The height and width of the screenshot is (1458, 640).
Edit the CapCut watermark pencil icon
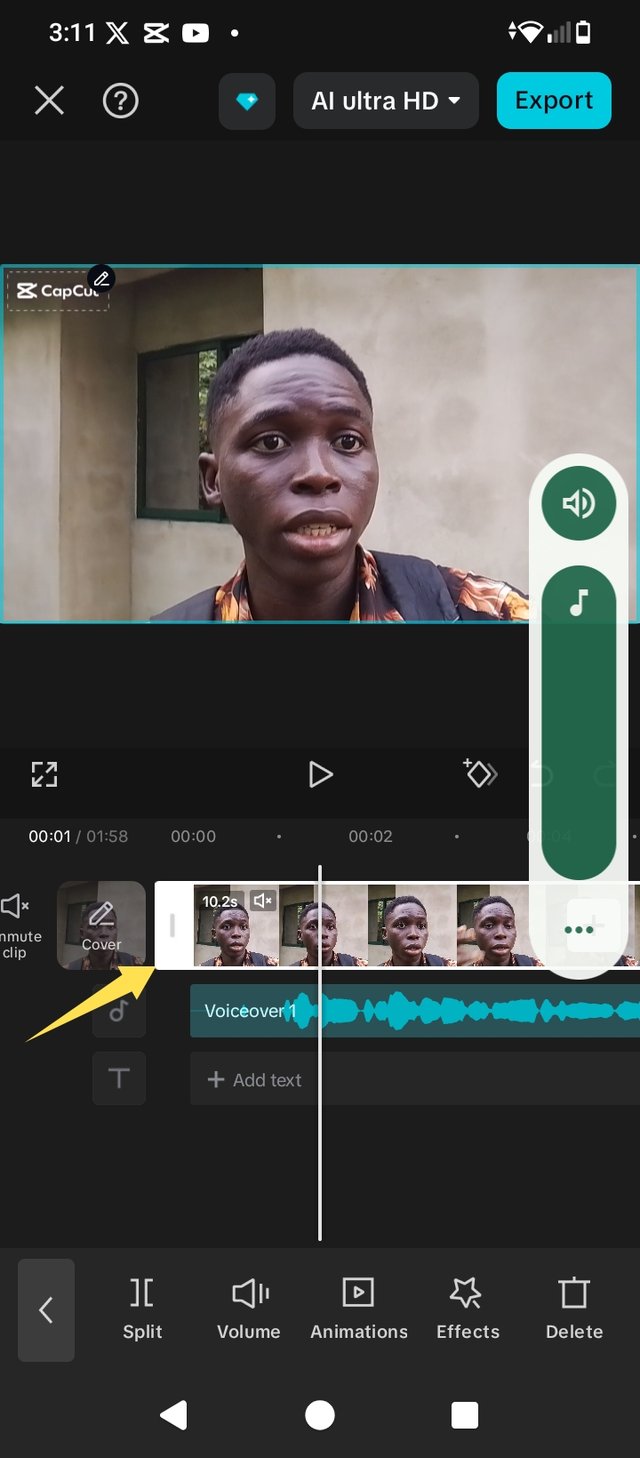(x=101, y=278)
